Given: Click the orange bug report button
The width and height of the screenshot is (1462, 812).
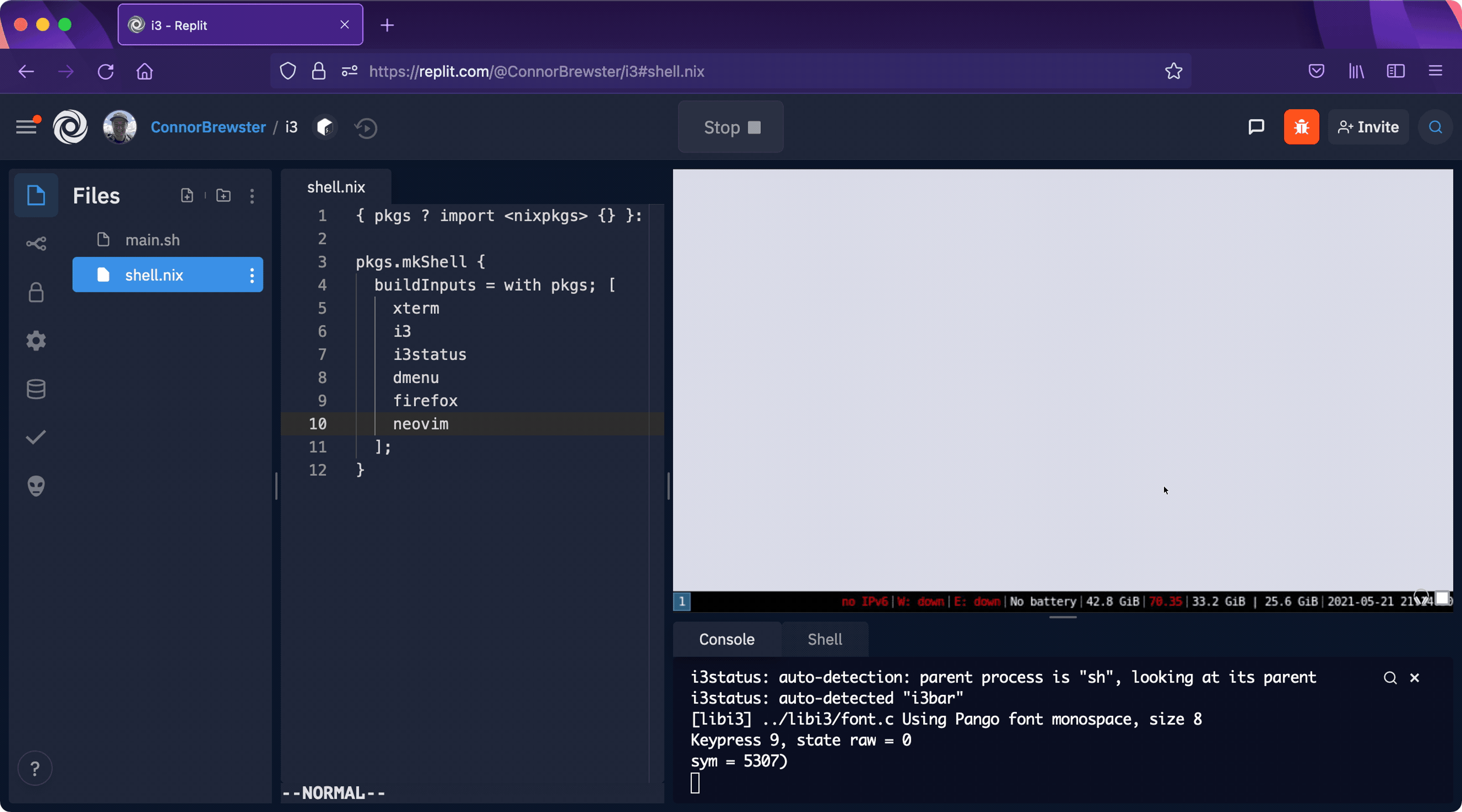Looking at the screenshot, I should point(1301,127).
